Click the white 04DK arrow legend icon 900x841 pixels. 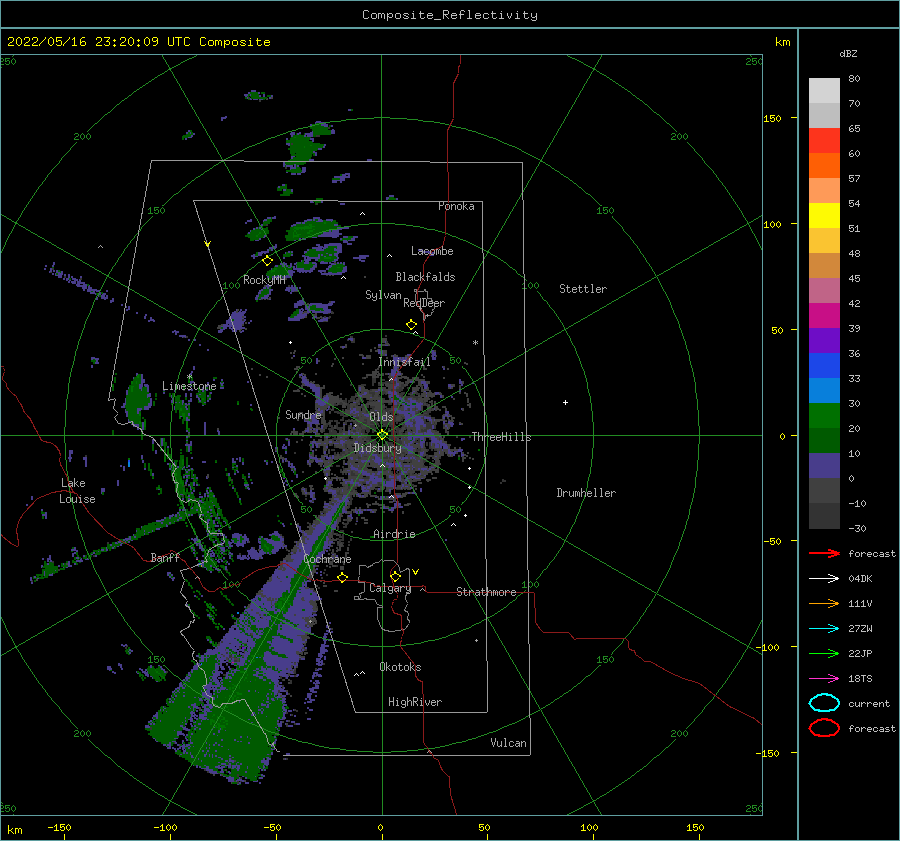824,579
